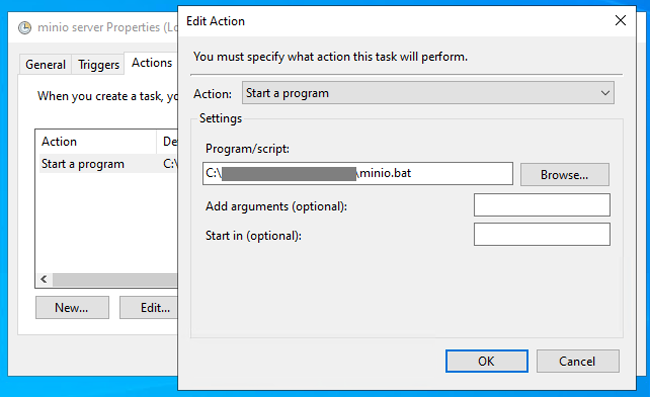The width and height of the screenshot is (650, 397).
Task: Open the Action dropdown chevron
Action: coord(605,93)
